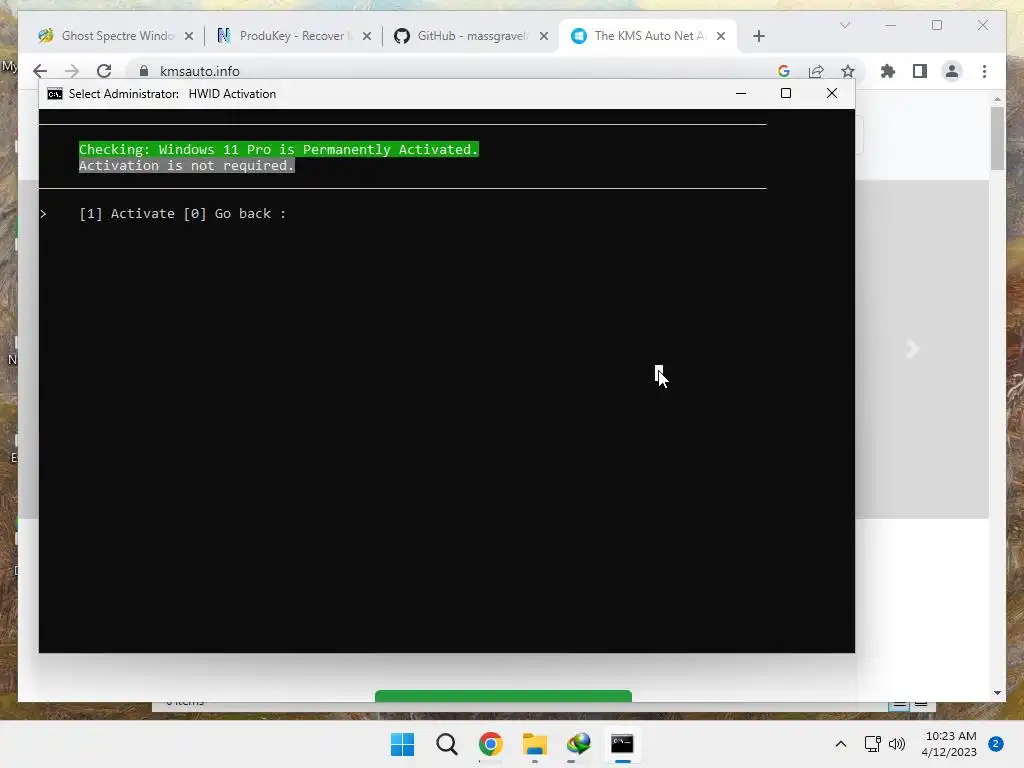Viewport: 1024px width, 768px height.
Task: Go forward in Chrome browser
Action: pyautogui.click(x=71, y=71)
